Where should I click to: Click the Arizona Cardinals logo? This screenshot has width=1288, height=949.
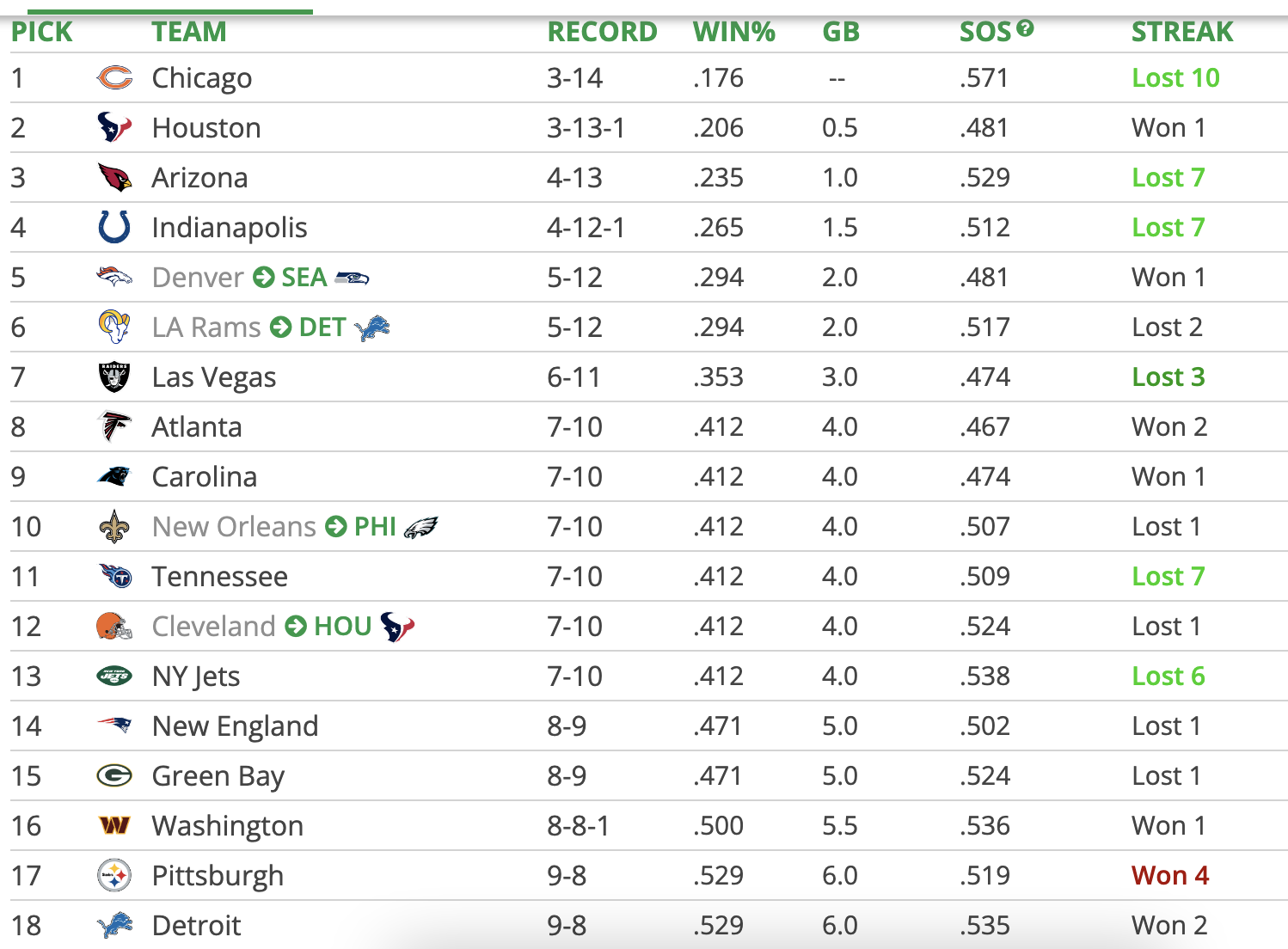(114, 178)
